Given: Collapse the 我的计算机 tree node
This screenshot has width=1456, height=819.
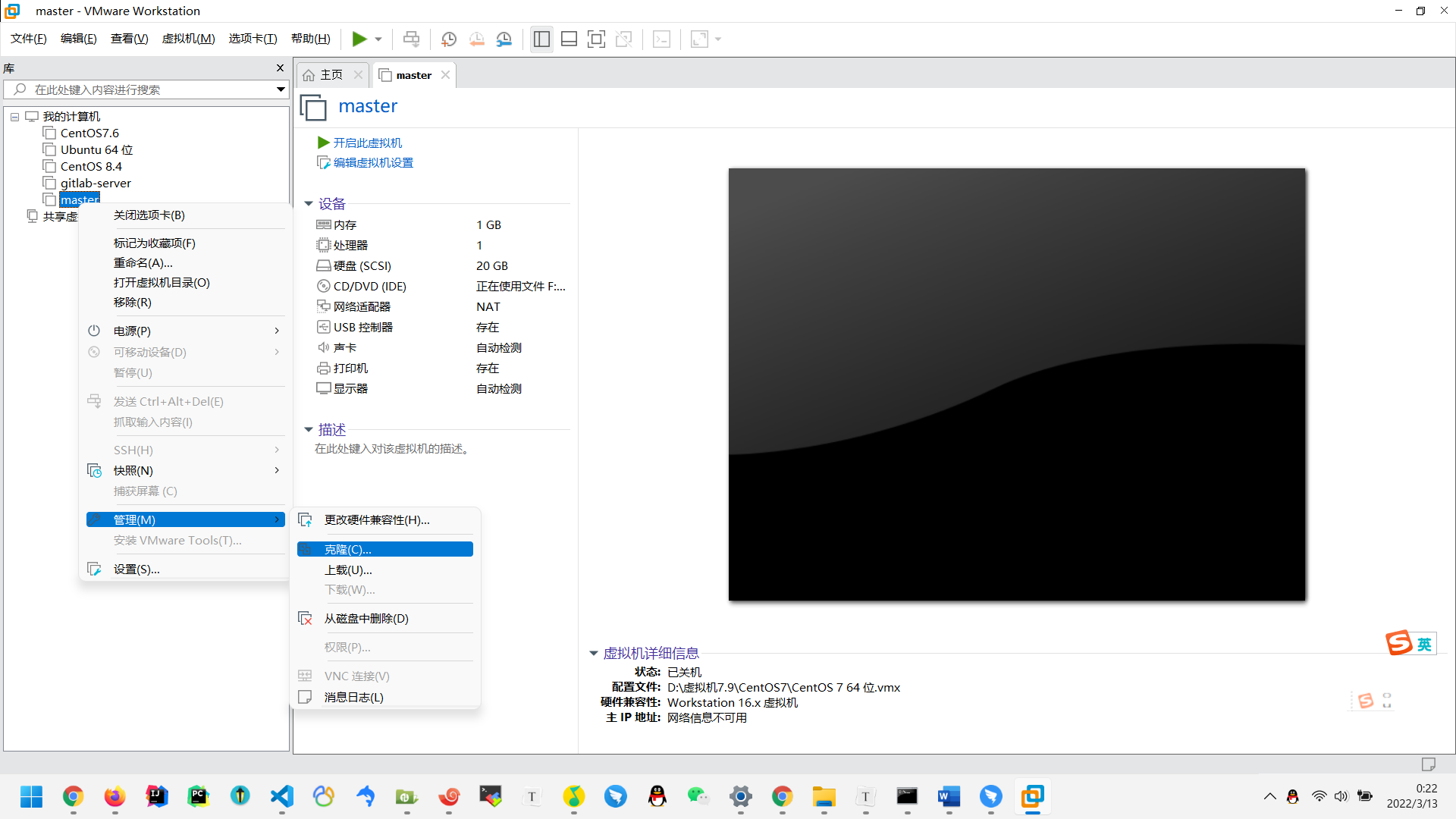Looking at the screenshot, I should (14, 117).
